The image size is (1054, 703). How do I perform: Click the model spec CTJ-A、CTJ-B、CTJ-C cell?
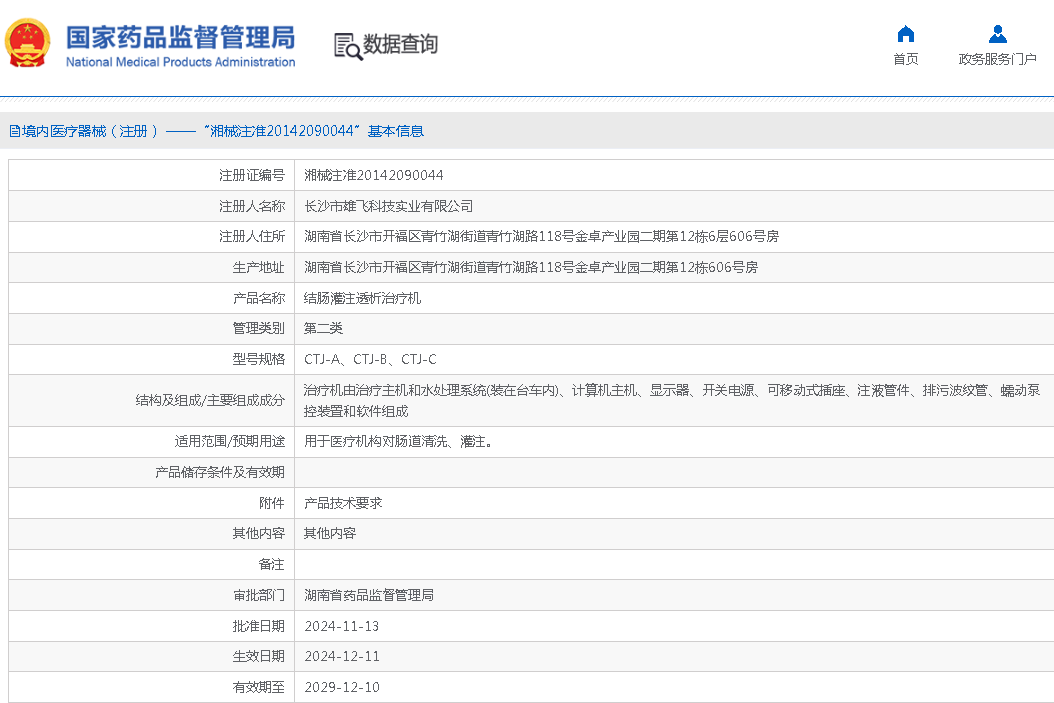pyautogui.click(x=370, y=359)
